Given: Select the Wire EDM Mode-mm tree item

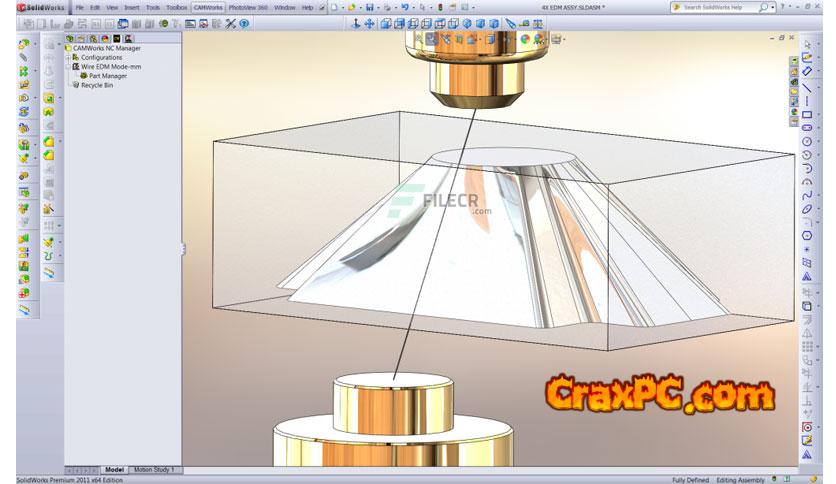Looking at the screenshot, I should point(111,67).
